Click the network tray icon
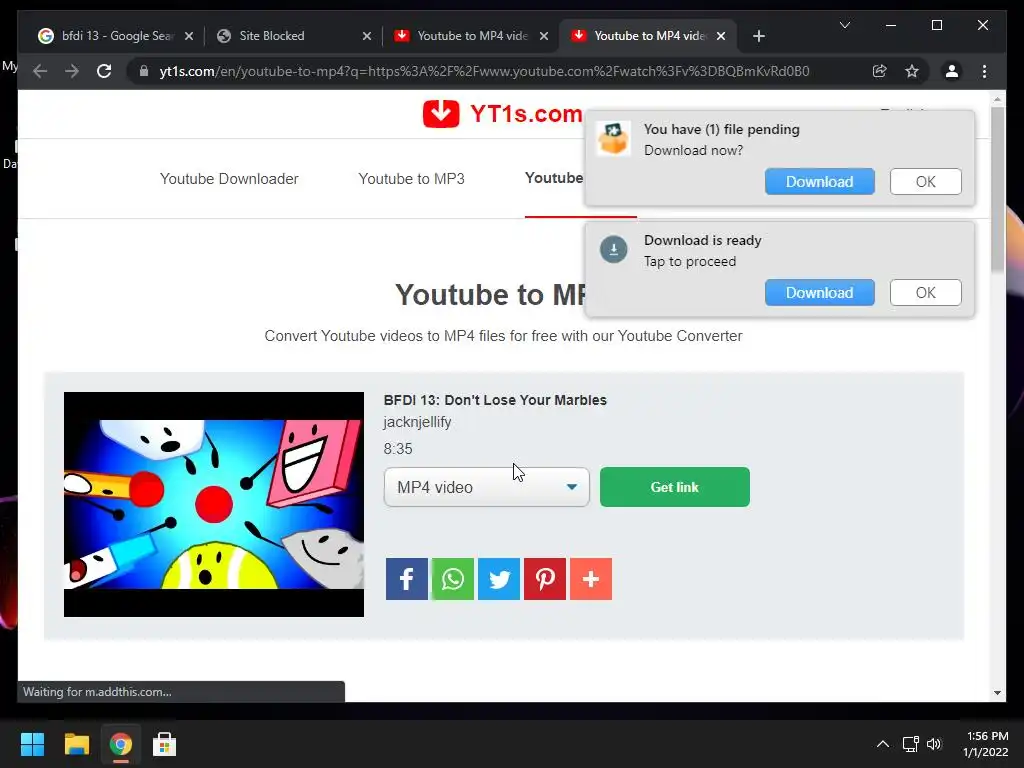This screenshot has height=768, width=1024. pos(910,744)
